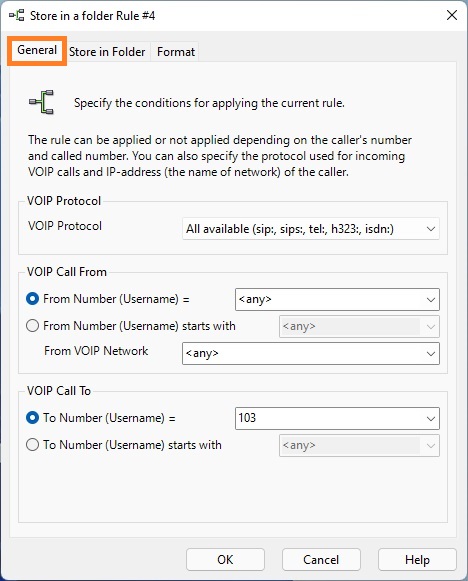Click the From Number equals <any> text field
The height and width of the screenshot is (581, 468).
[x=329, y=299]
